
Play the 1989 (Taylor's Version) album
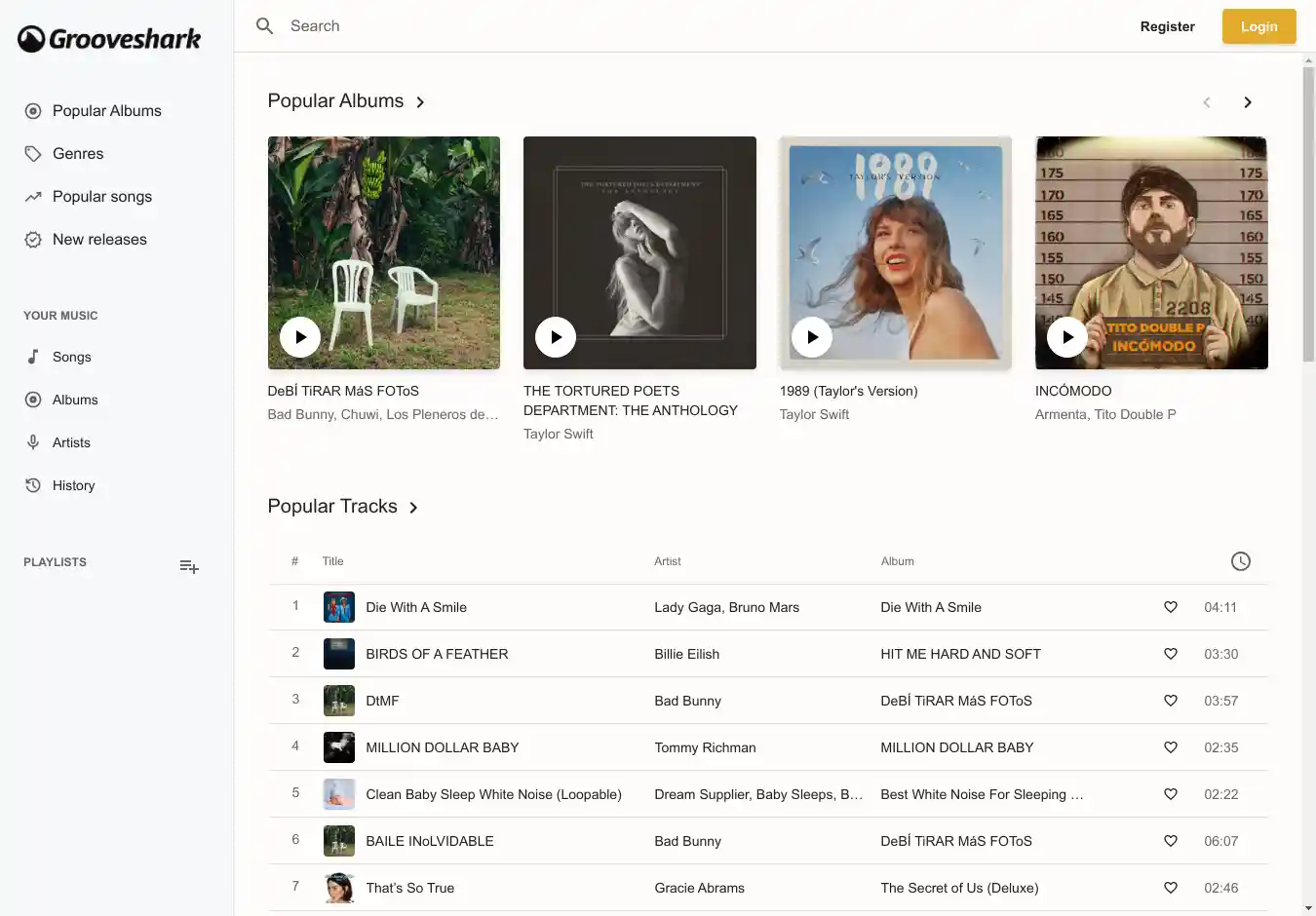tap(812, 337)
